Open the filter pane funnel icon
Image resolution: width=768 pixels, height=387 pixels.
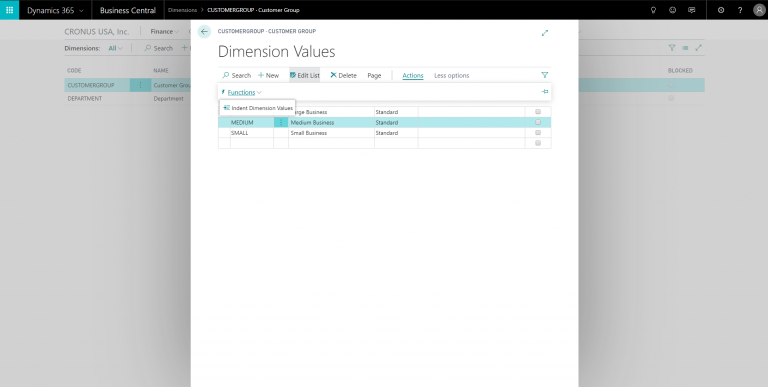(545, 75)
